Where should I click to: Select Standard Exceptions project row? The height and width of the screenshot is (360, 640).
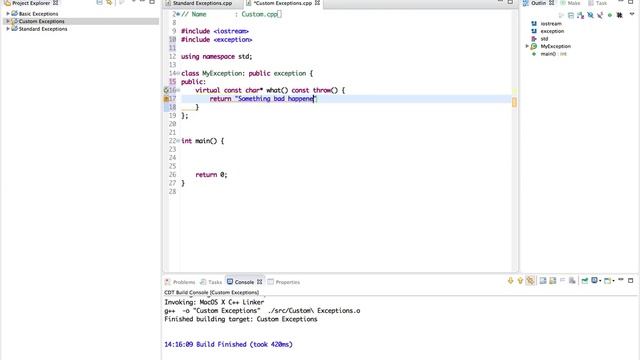[x=80, y=29]
